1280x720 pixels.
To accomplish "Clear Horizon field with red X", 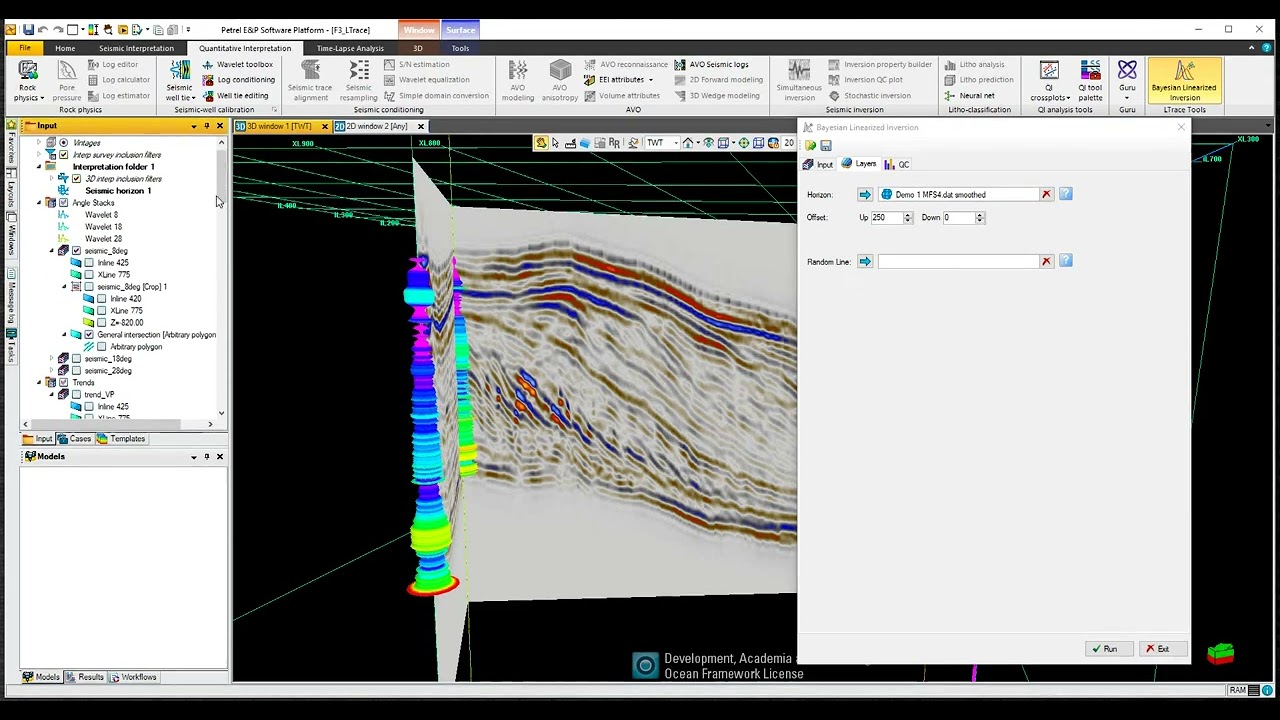I will 1046,195.
